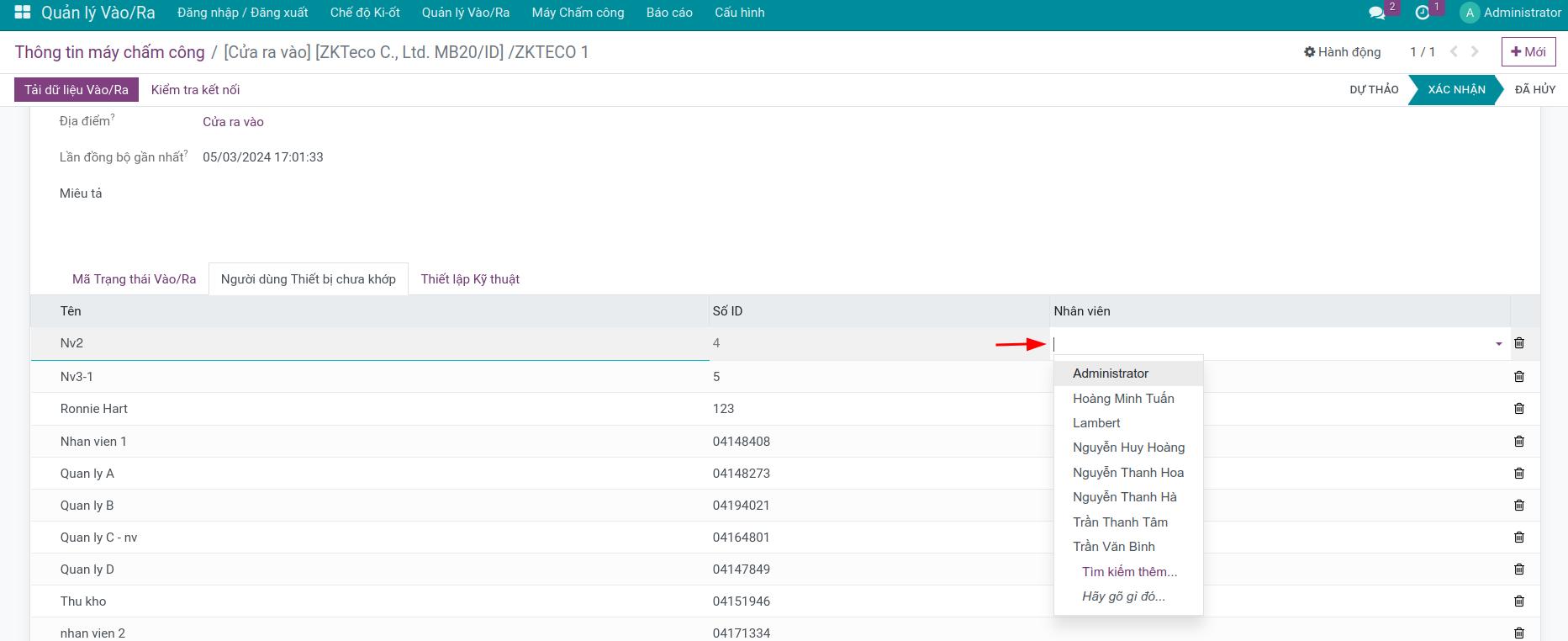Open the Hành động actions dropdown
Screen dimensions: 1568x641
pyautogui.click(x=1342, y=52)
